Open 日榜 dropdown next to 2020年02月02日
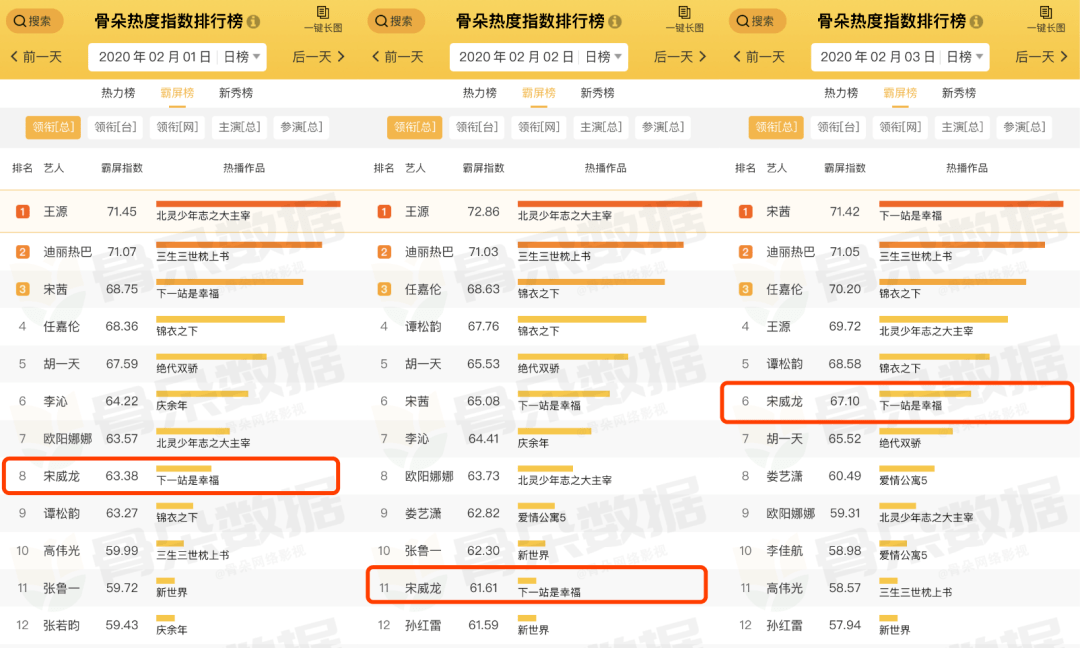Viewport: 1080px width, 648px height. coord(603,57)
